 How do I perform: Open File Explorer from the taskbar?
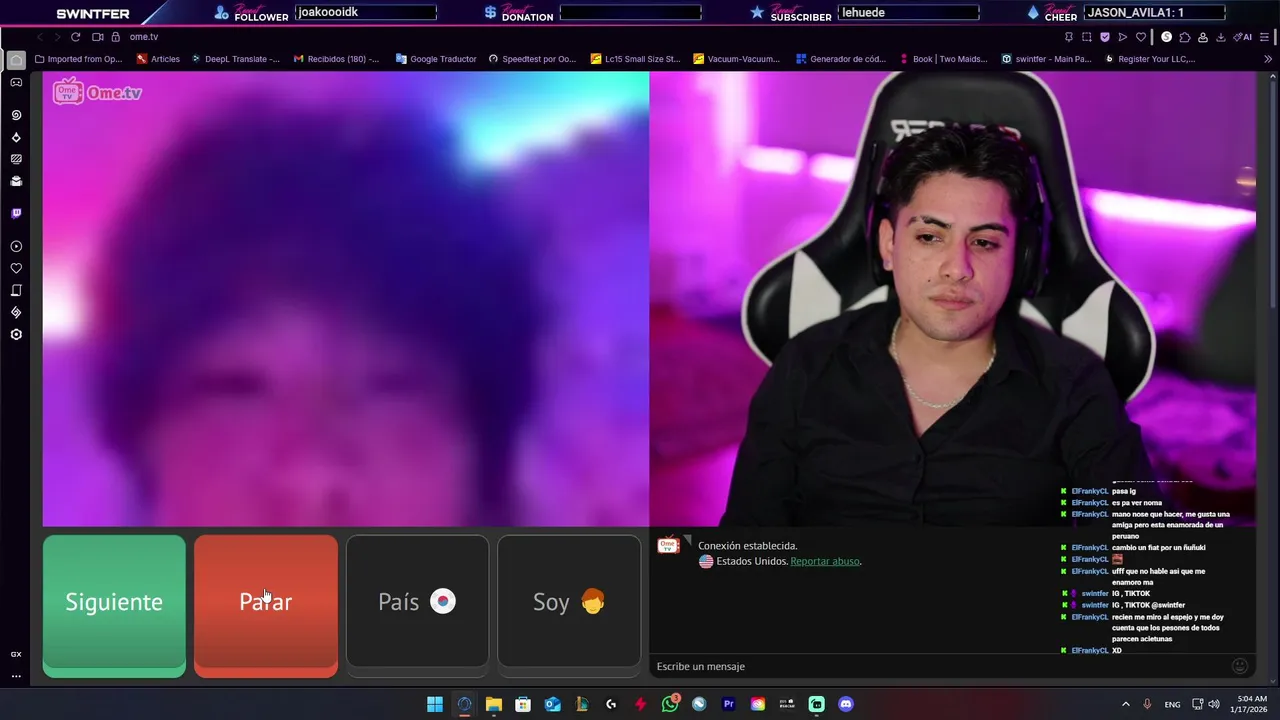494,704
